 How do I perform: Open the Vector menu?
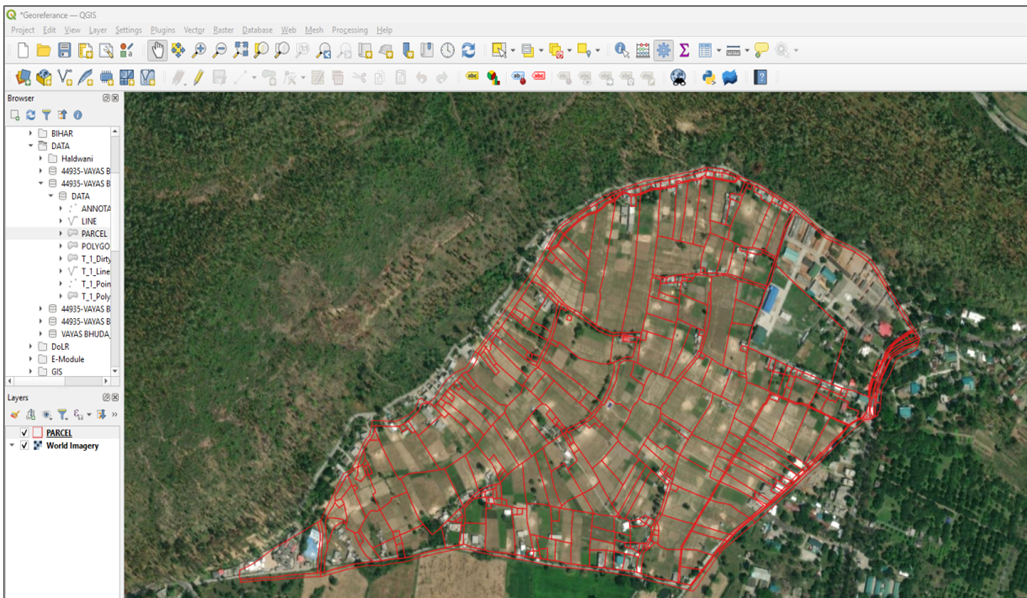click(193, 30)
